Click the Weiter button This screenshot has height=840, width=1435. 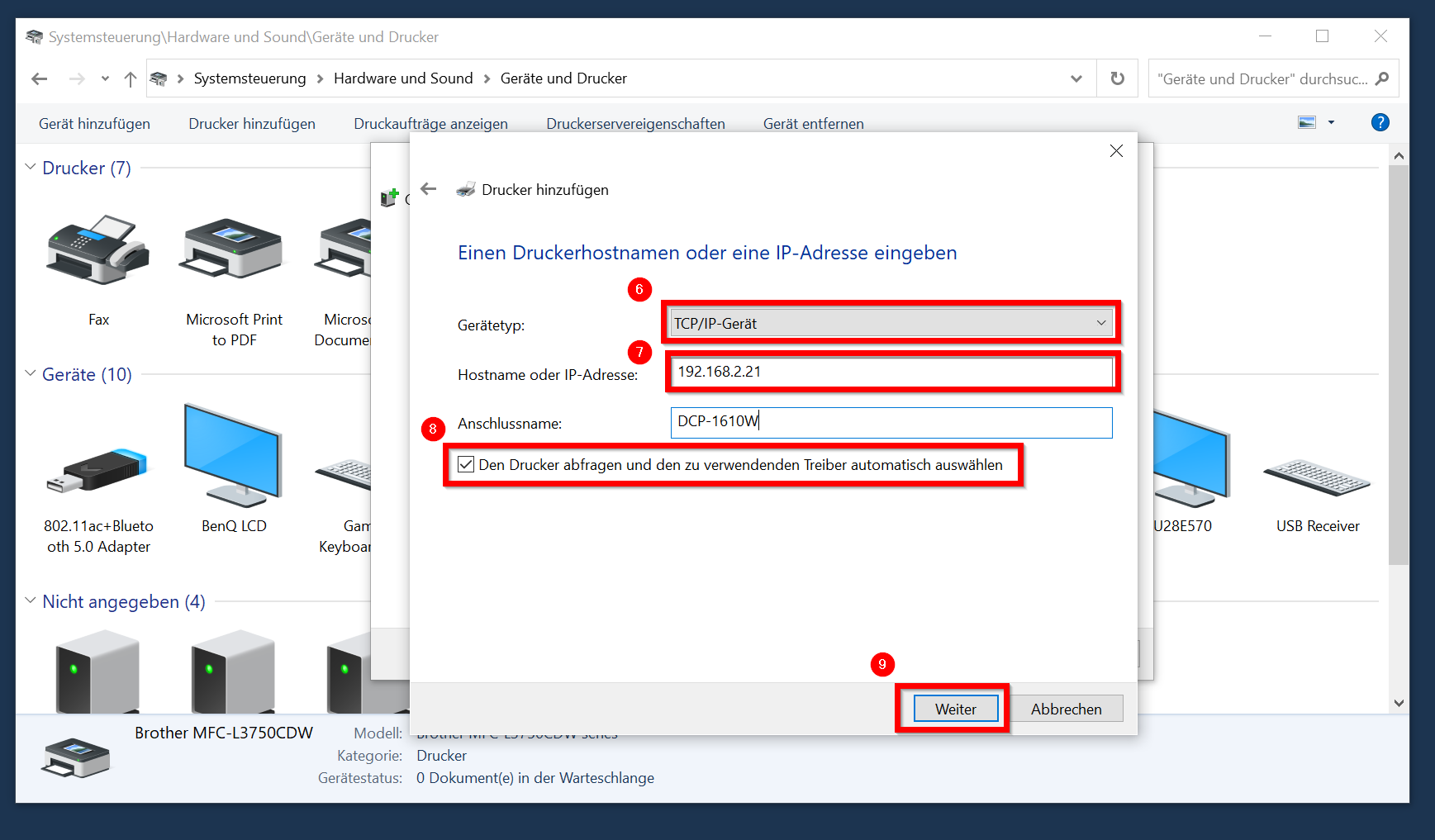[955, 709]
